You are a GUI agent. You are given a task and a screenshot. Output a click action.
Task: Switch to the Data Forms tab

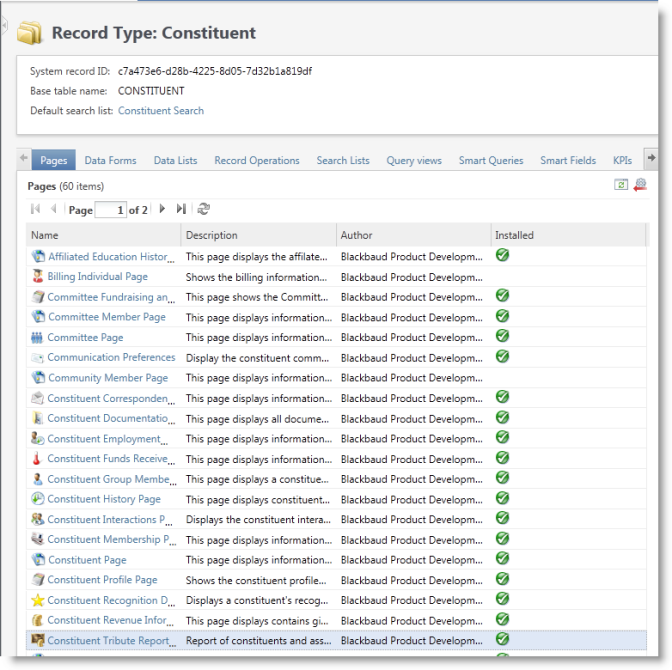click(x=110, y=160)
